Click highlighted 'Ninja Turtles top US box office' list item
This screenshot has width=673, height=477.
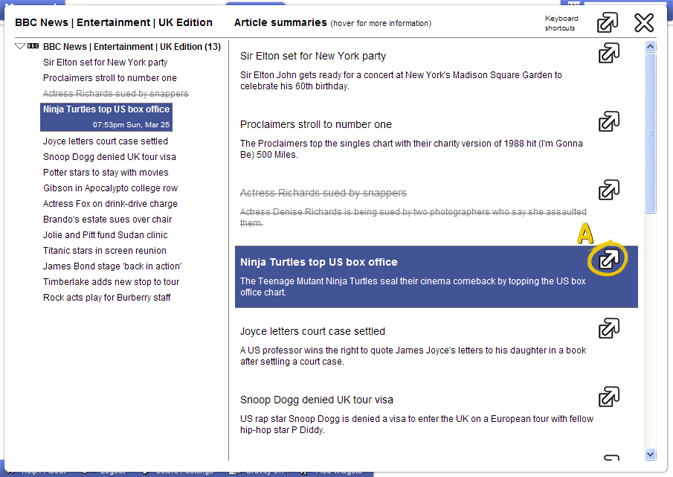[x=106, y=117]
